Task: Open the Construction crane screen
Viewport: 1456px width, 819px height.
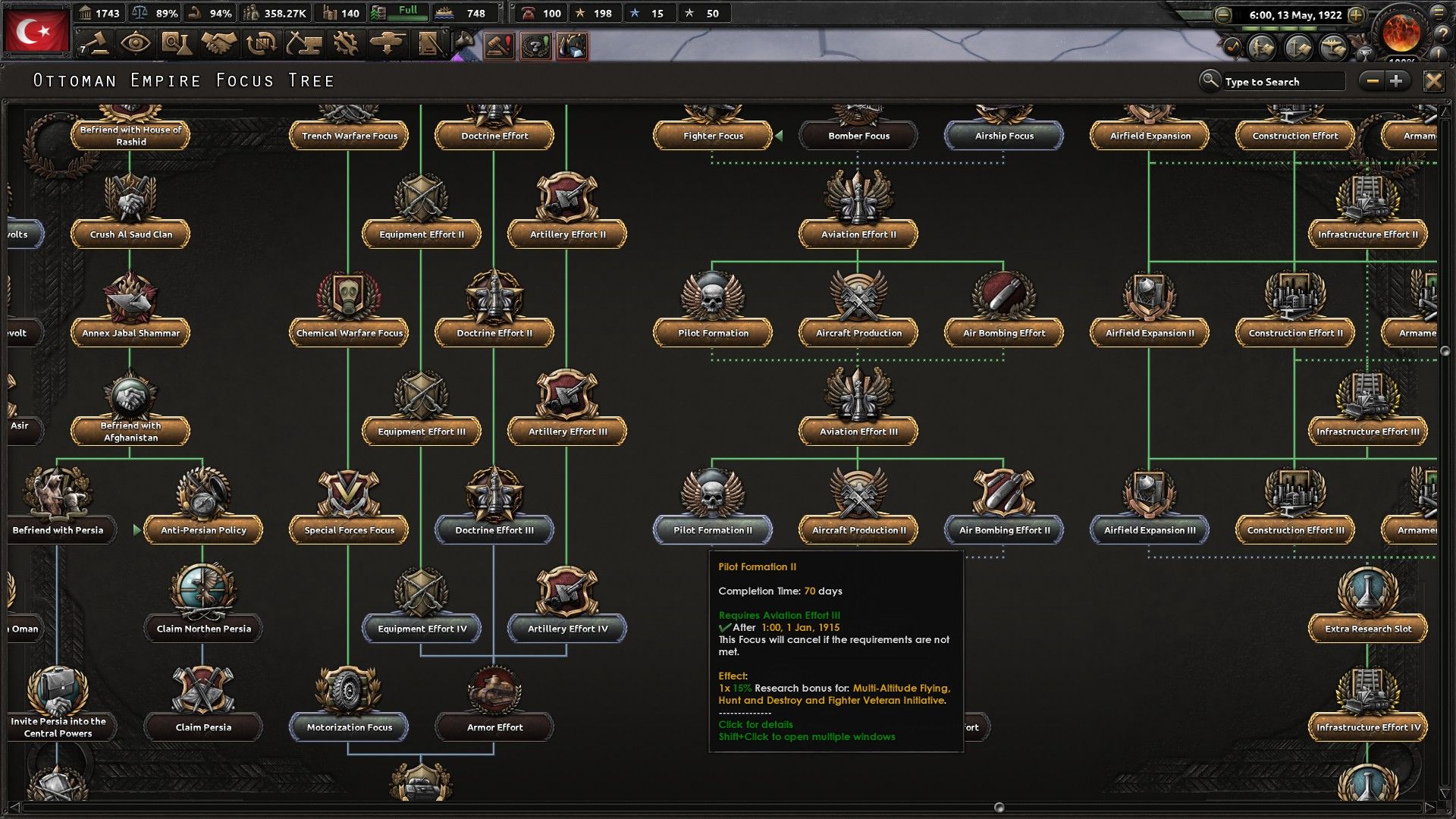Action: point(304,44)
